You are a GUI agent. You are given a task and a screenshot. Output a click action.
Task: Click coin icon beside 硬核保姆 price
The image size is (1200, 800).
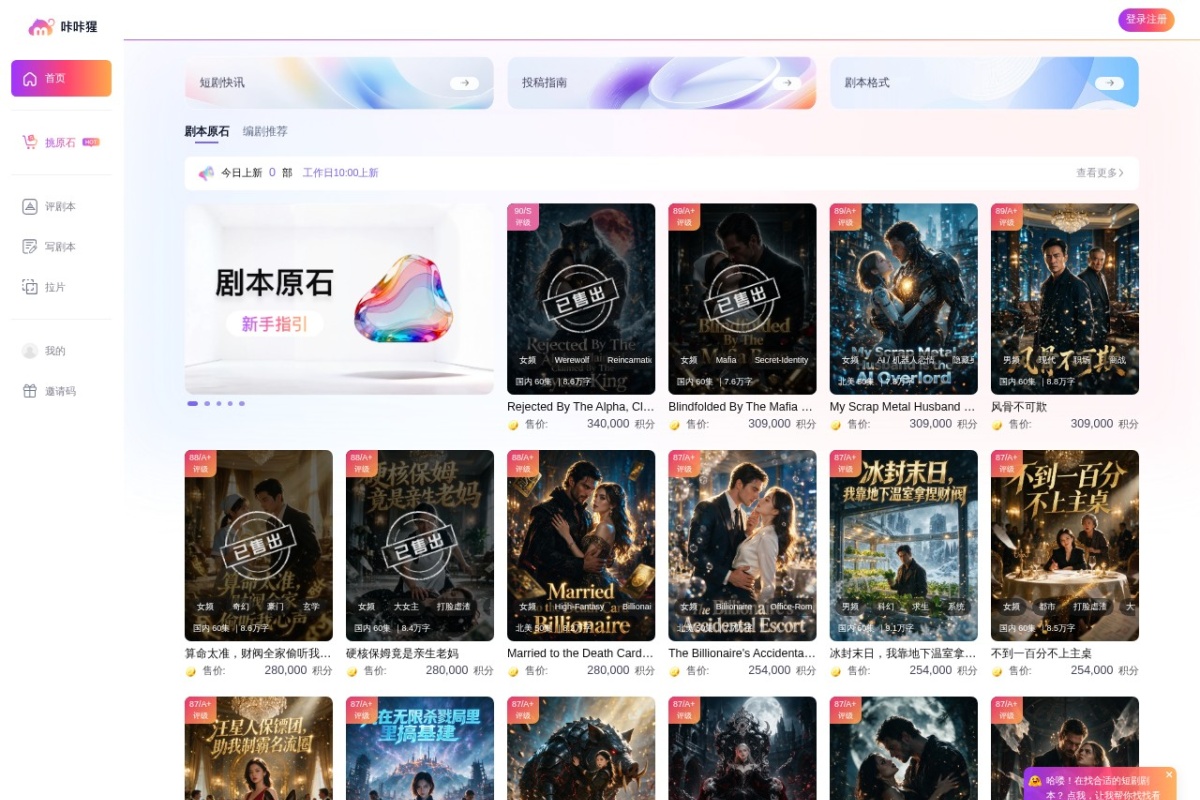(x=352, y=672)
